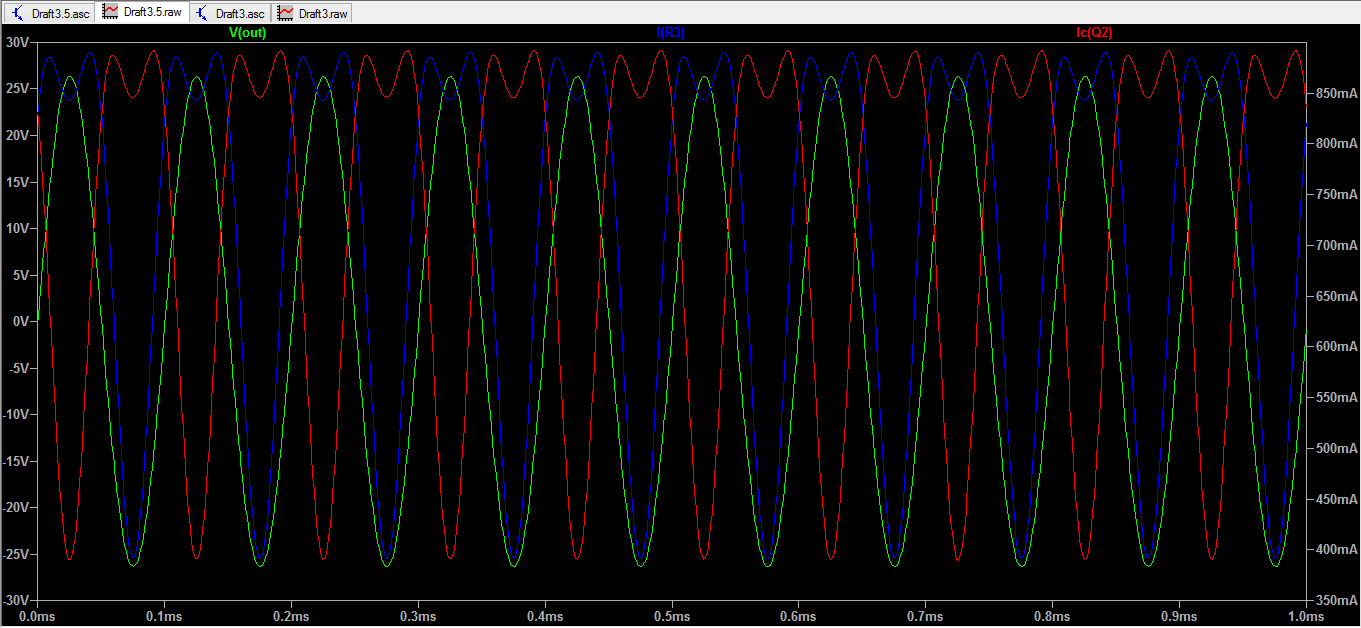
Task: Click the 600mA right axis label
Action: click(x=1335, y=347)
